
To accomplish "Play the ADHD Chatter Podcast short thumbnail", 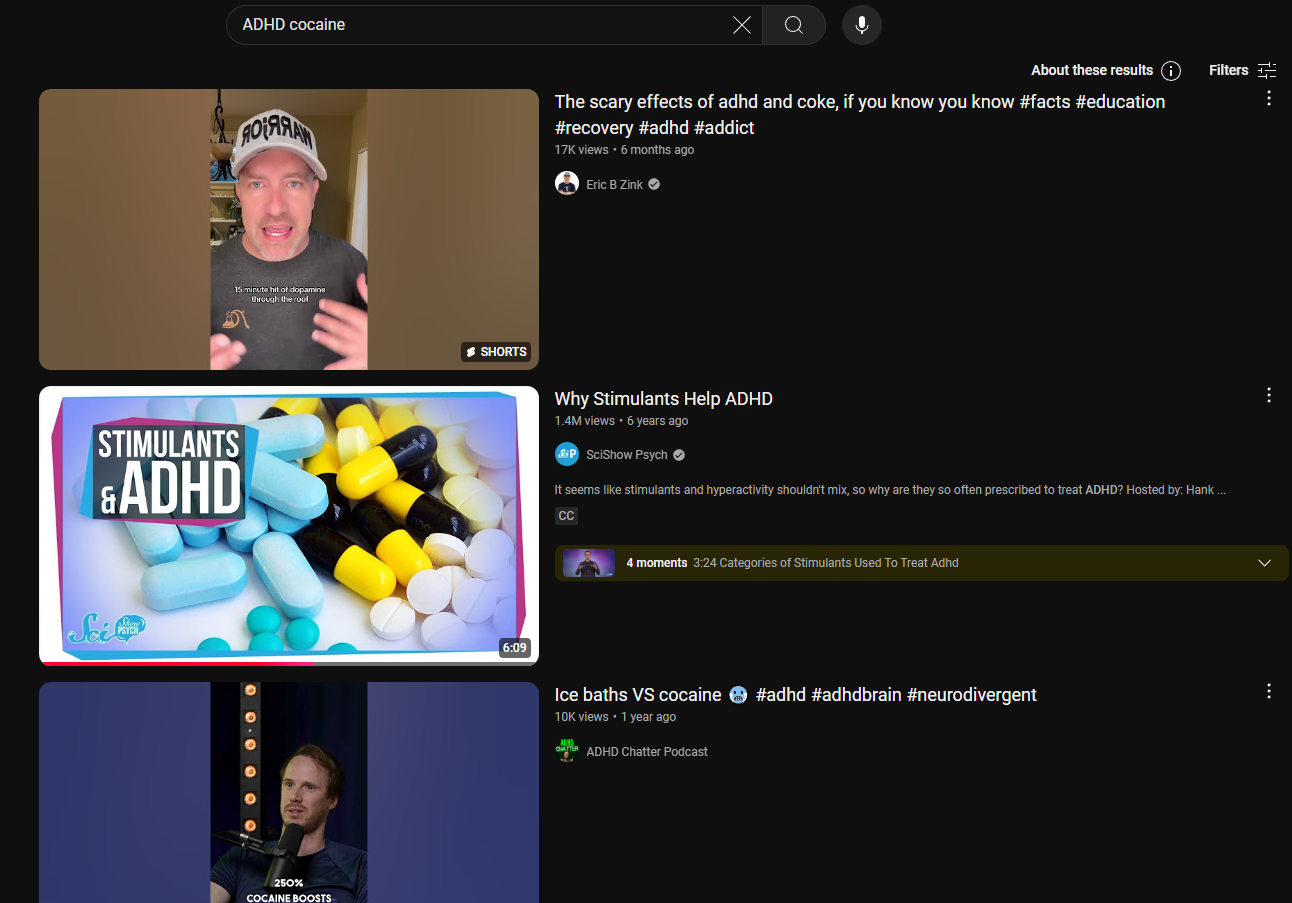I will point(289,792).
